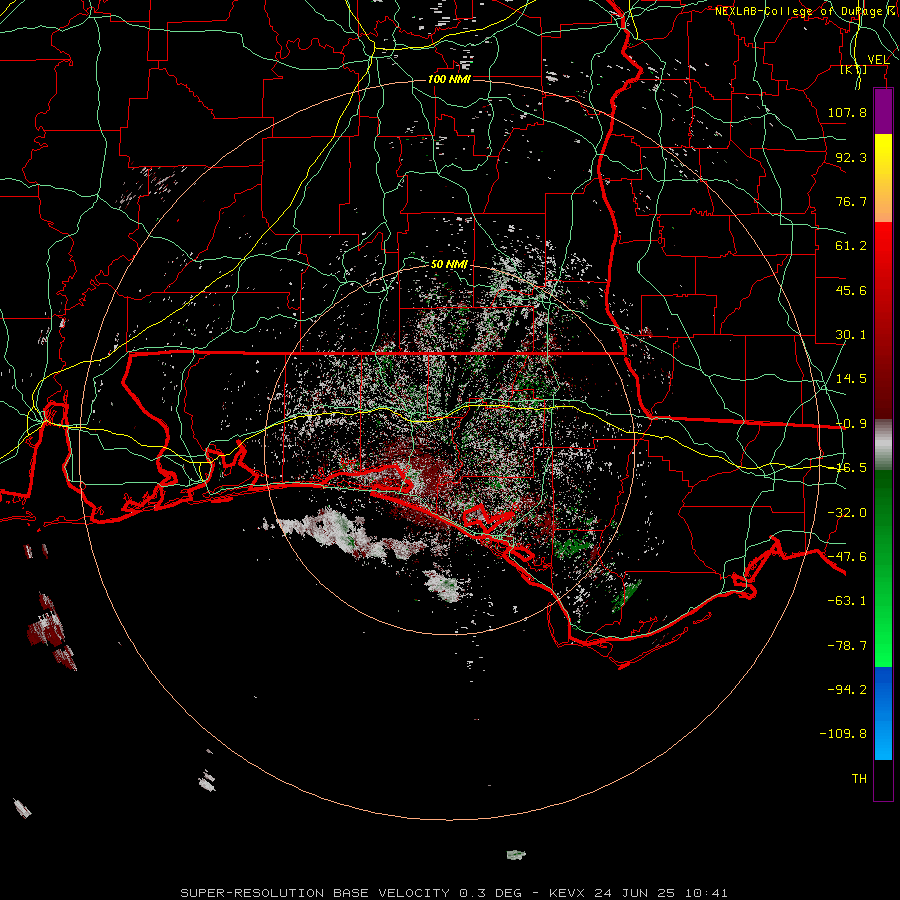Click the -109.8 legend value

pyautogui.click(x=843, y=734)
